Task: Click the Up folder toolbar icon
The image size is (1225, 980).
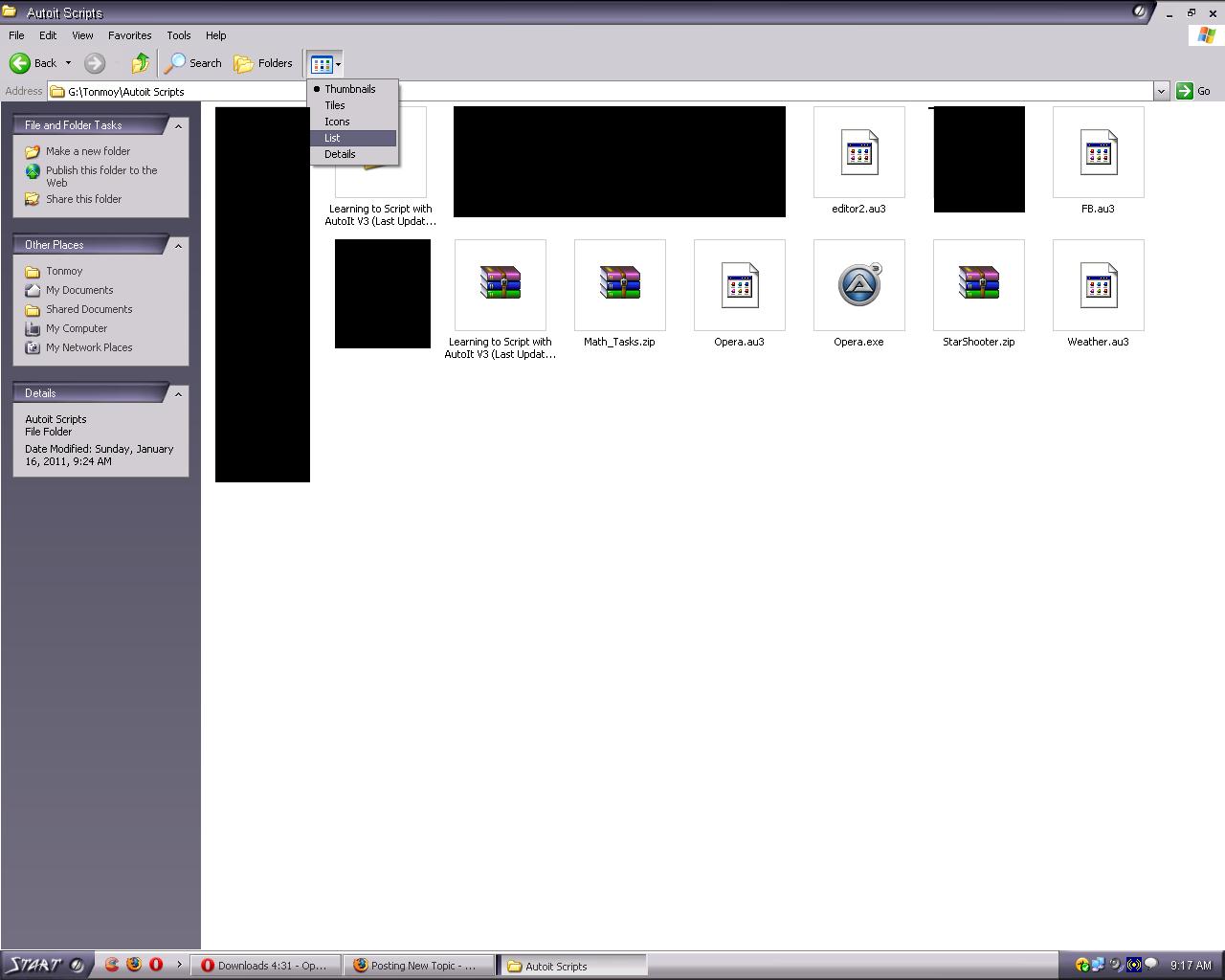Action: click(x=141, y=63)
